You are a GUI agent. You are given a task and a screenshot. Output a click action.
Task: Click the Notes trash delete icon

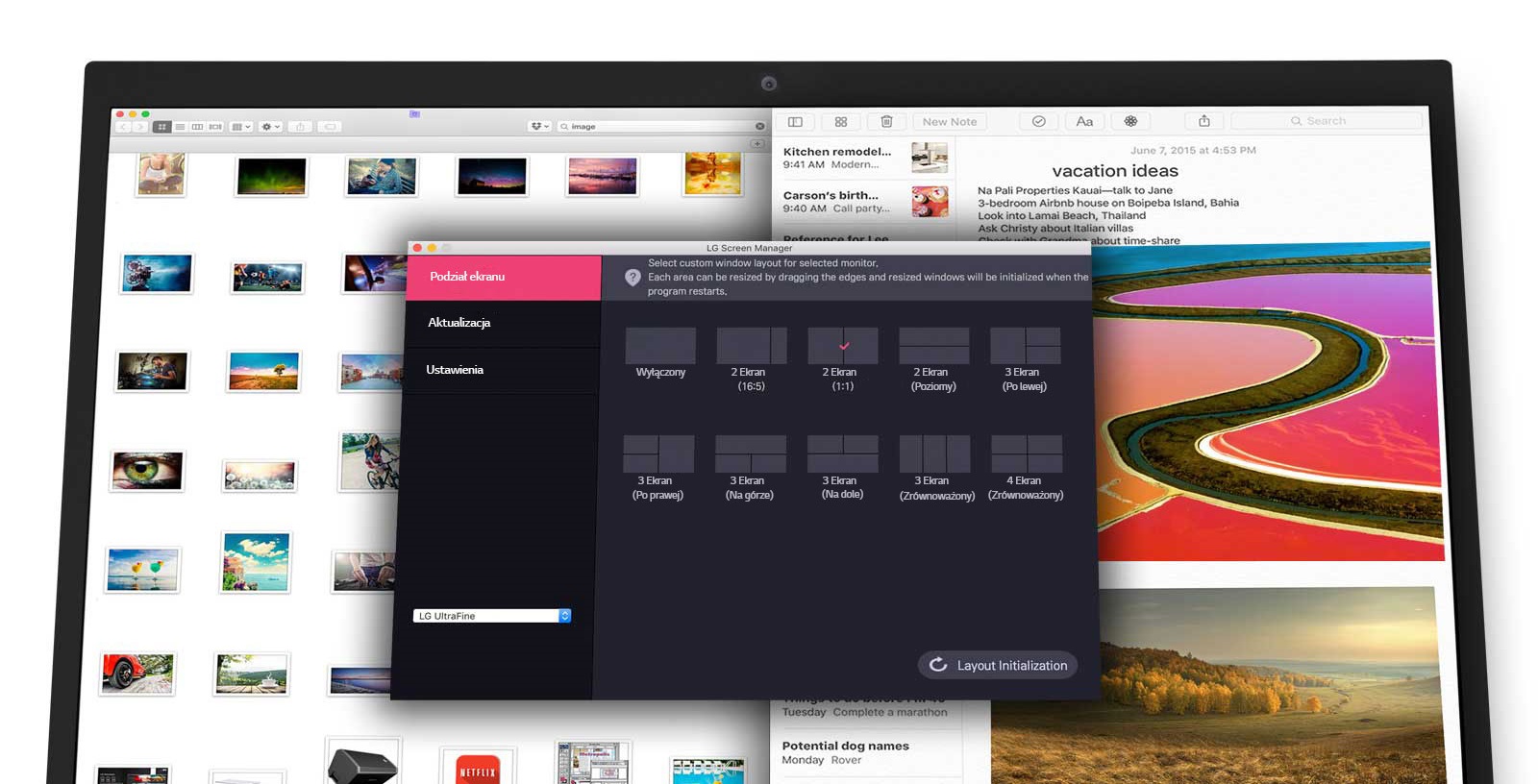(x=886, y=122)
